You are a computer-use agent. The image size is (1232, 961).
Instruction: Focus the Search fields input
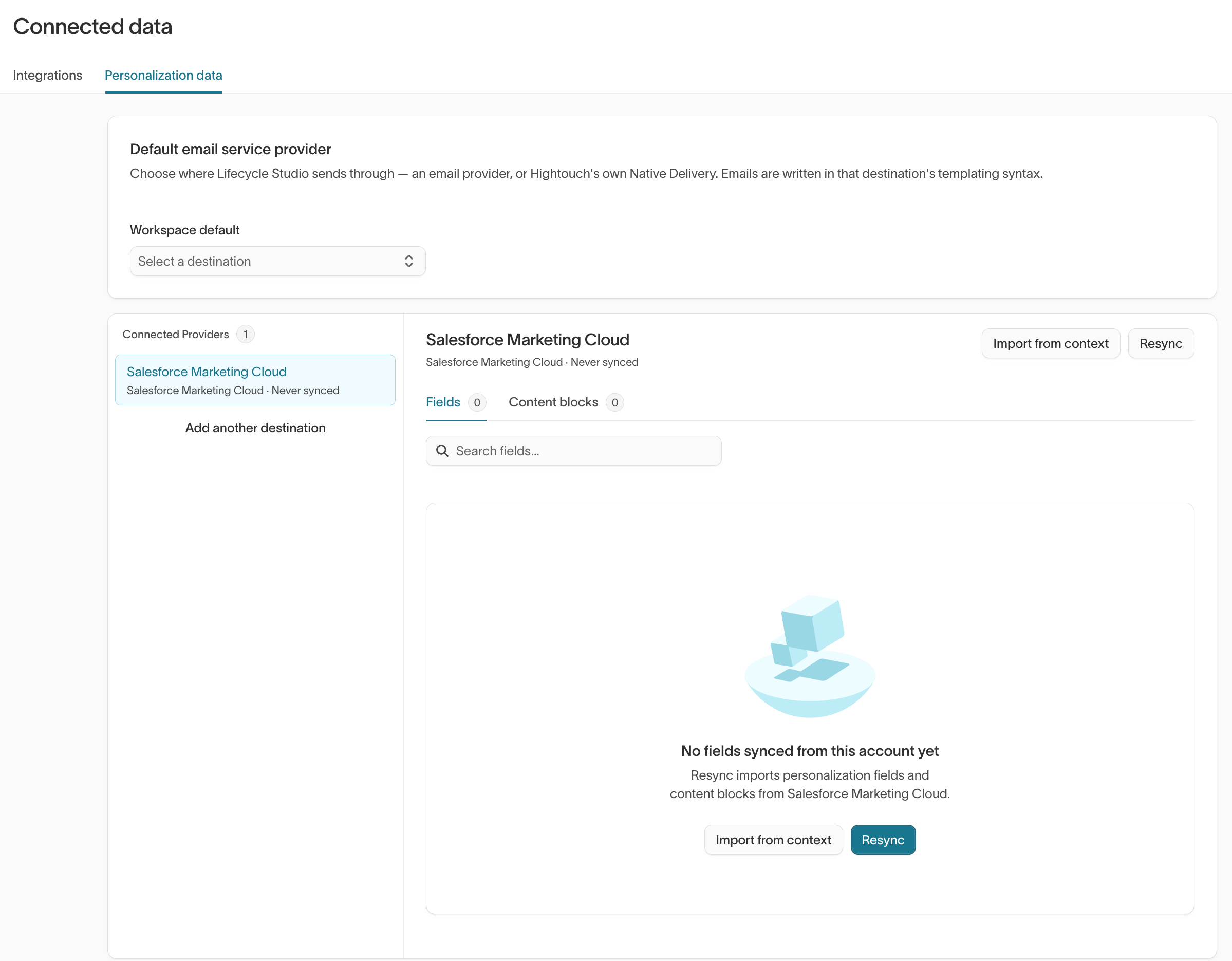click(x=574, y=451)
